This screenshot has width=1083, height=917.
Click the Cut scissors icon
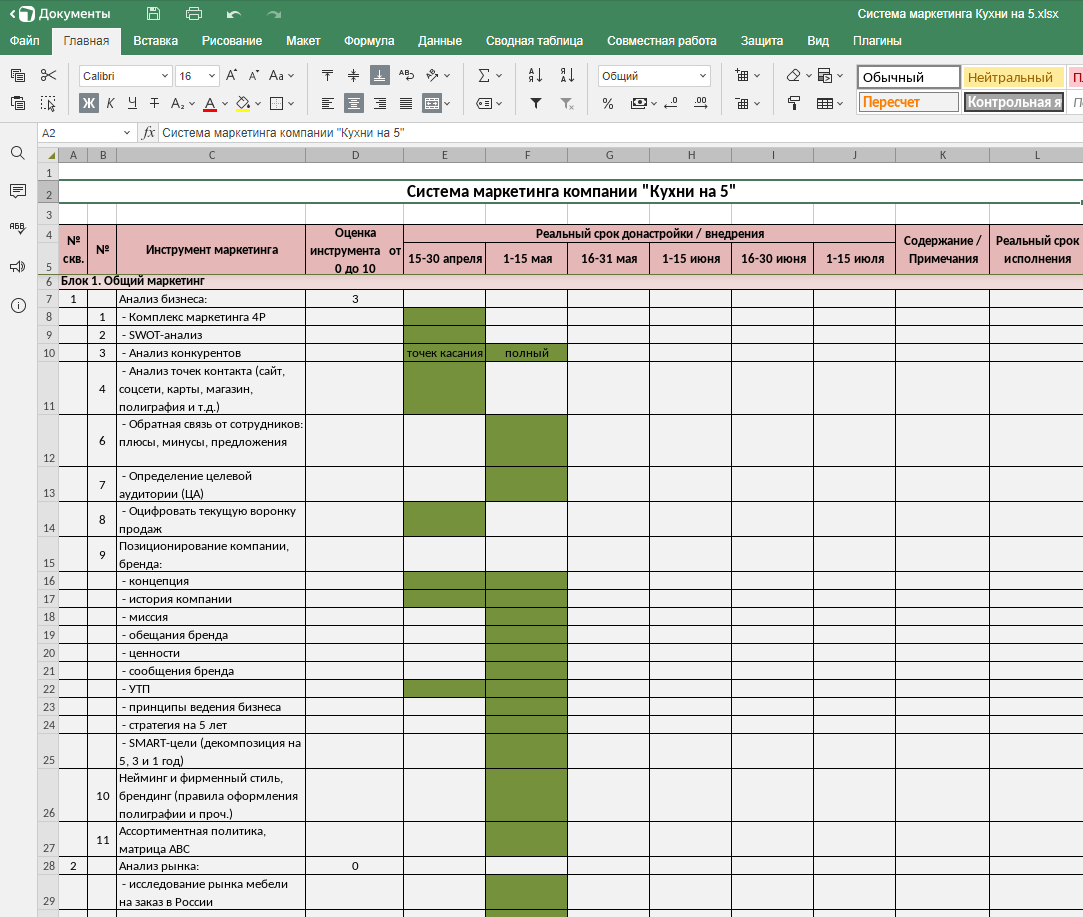(48, 75)
